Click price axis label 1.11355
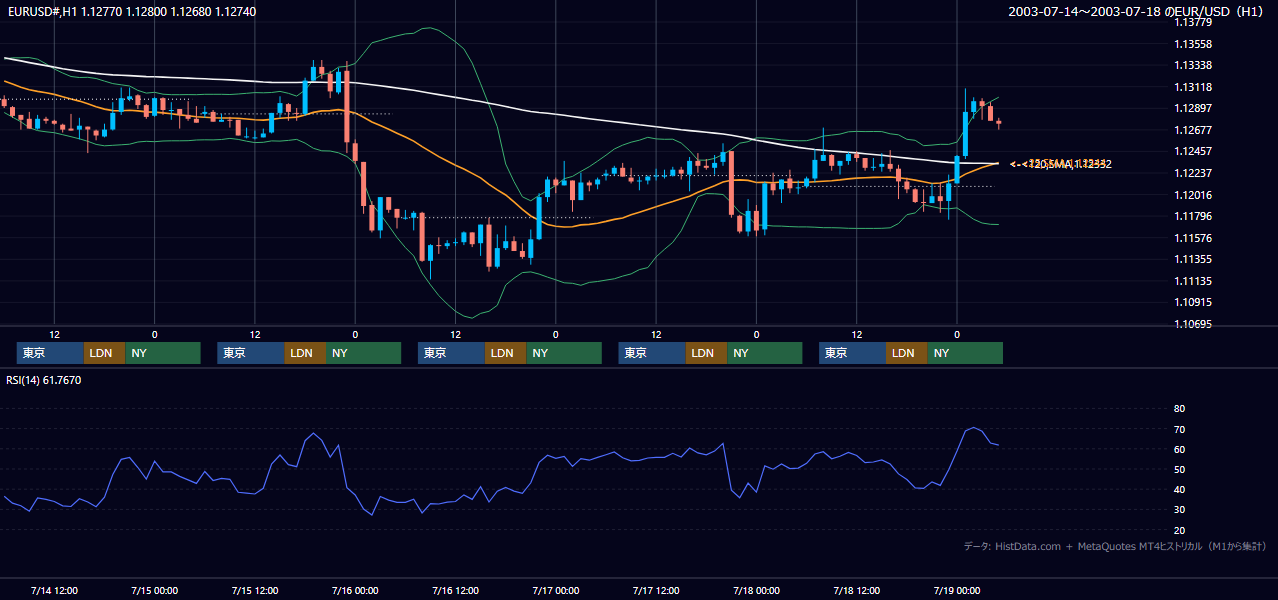 click(1193, 259)
